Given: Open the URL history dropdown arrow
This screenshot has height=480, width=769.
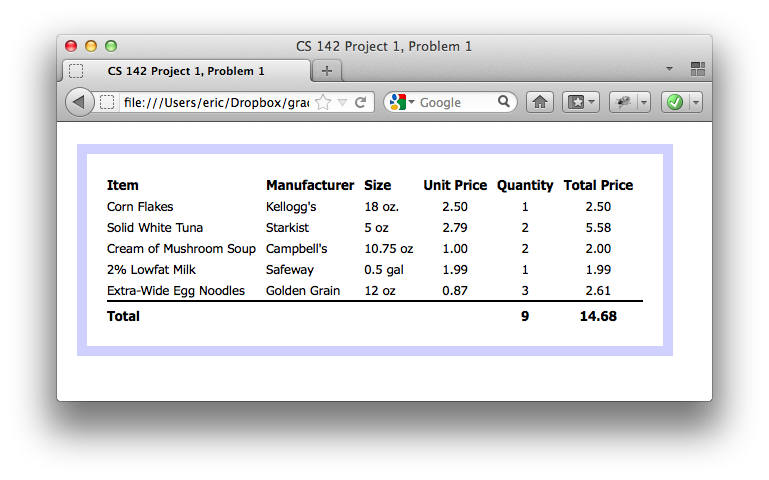Looking at the screenshot, I should point(342,102).
